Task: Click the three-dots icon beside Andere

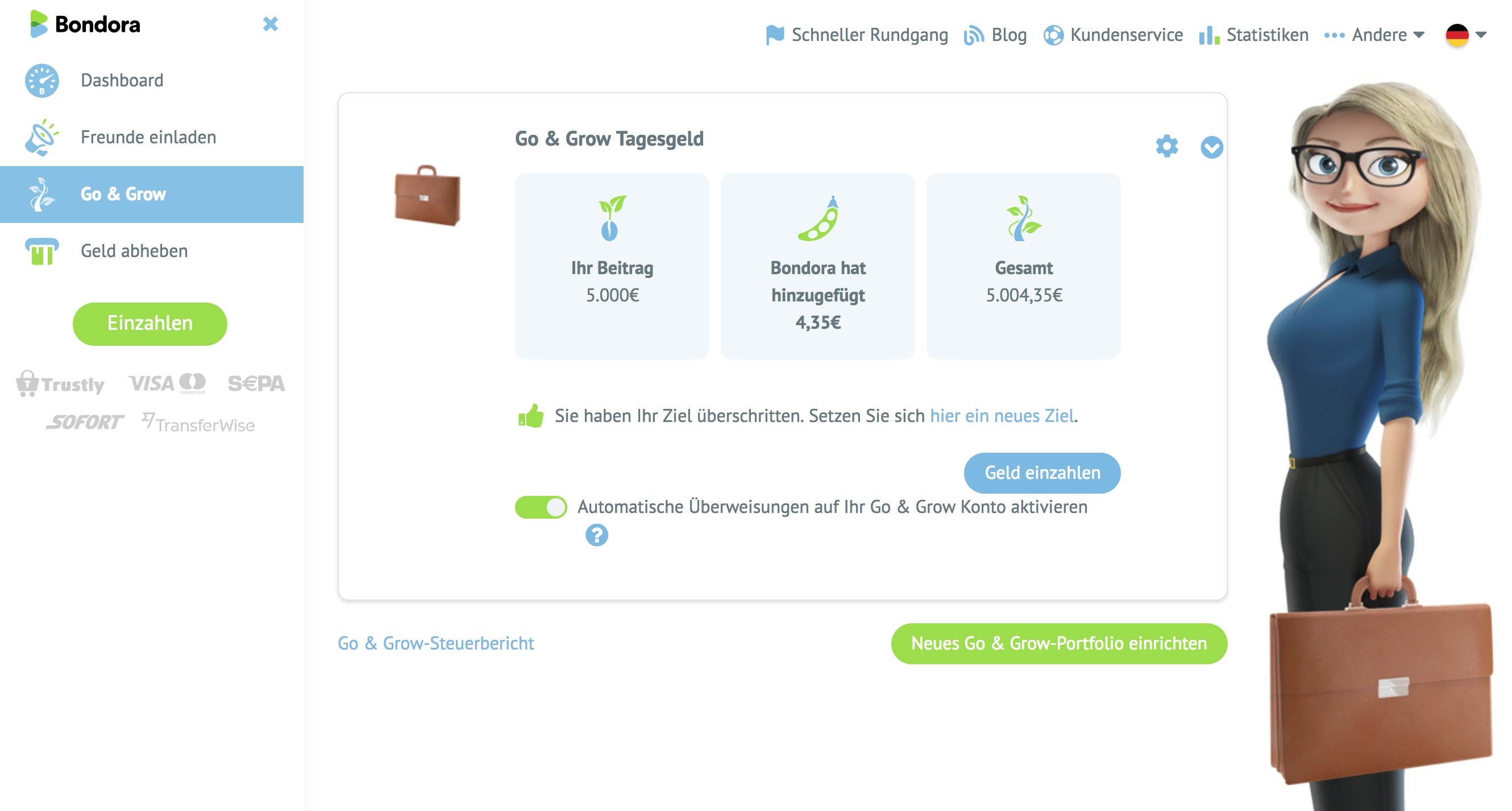Action: click(1334, 35)
